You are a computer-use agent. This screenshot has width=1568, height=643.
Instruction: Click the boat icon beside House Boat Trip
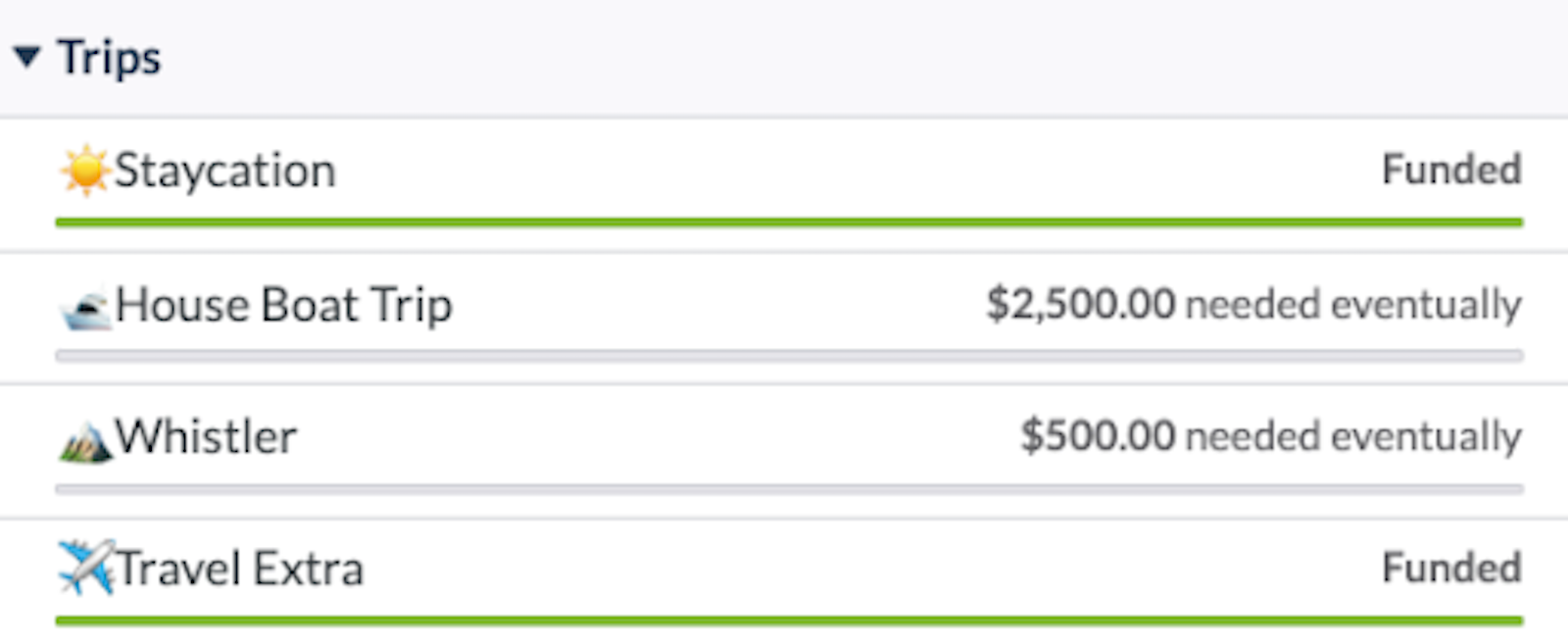tap(85, 310)
